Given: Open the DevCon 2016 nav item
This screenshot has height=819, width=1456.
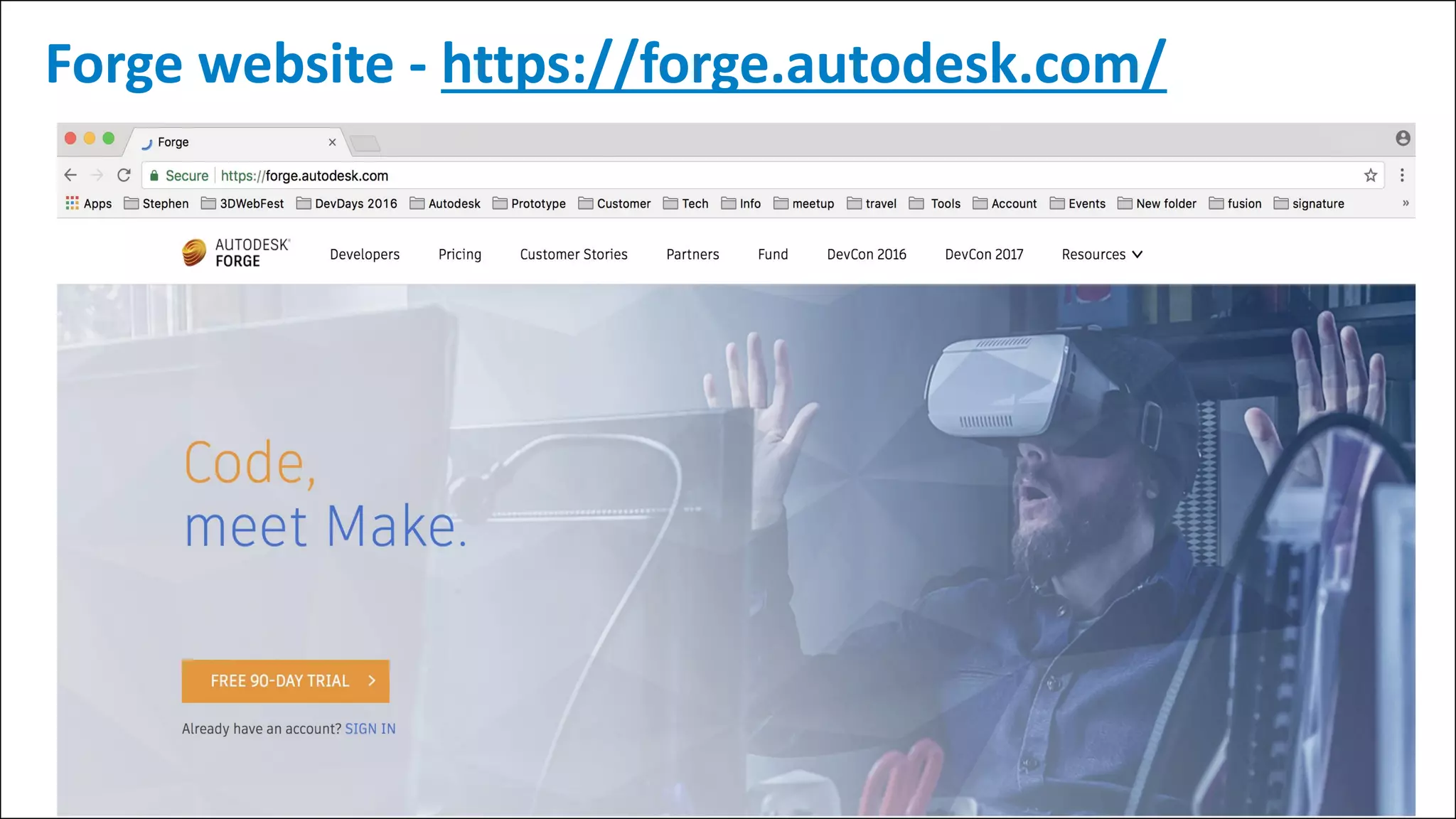Looking at the screenshot, I should point(867,255).
